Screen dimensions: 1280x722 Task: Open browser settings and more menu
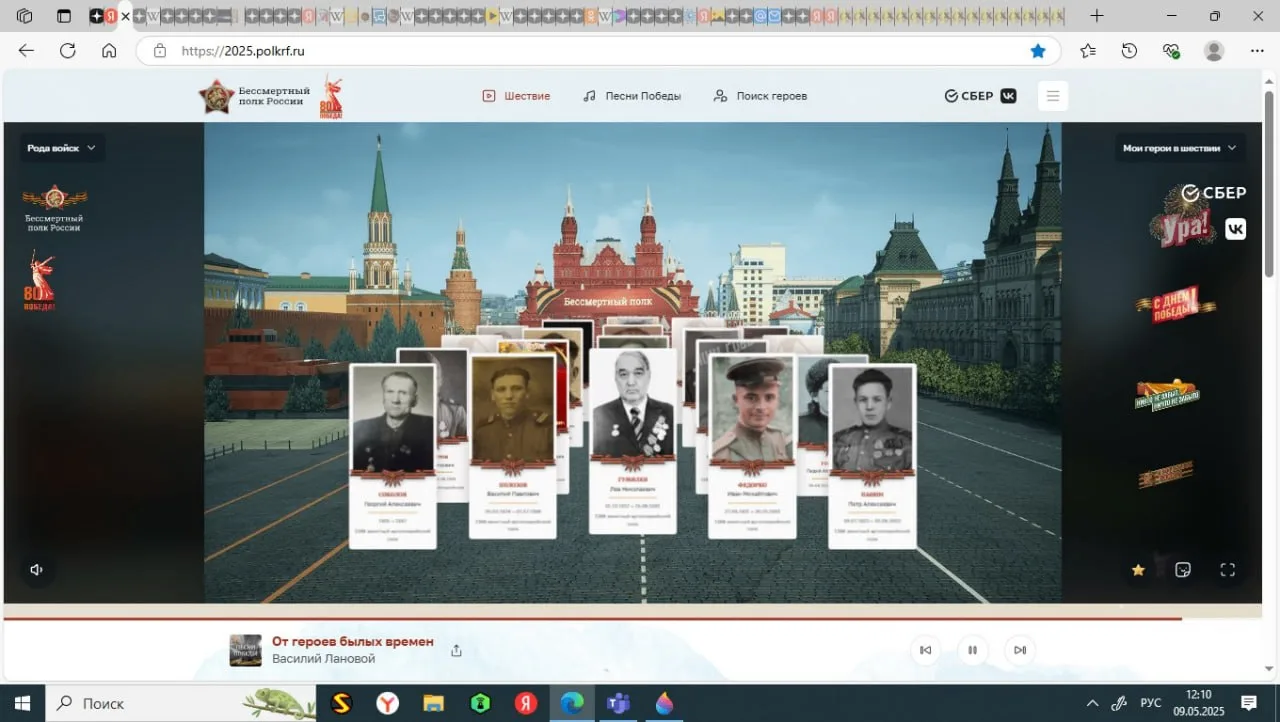pos(1257,51)
